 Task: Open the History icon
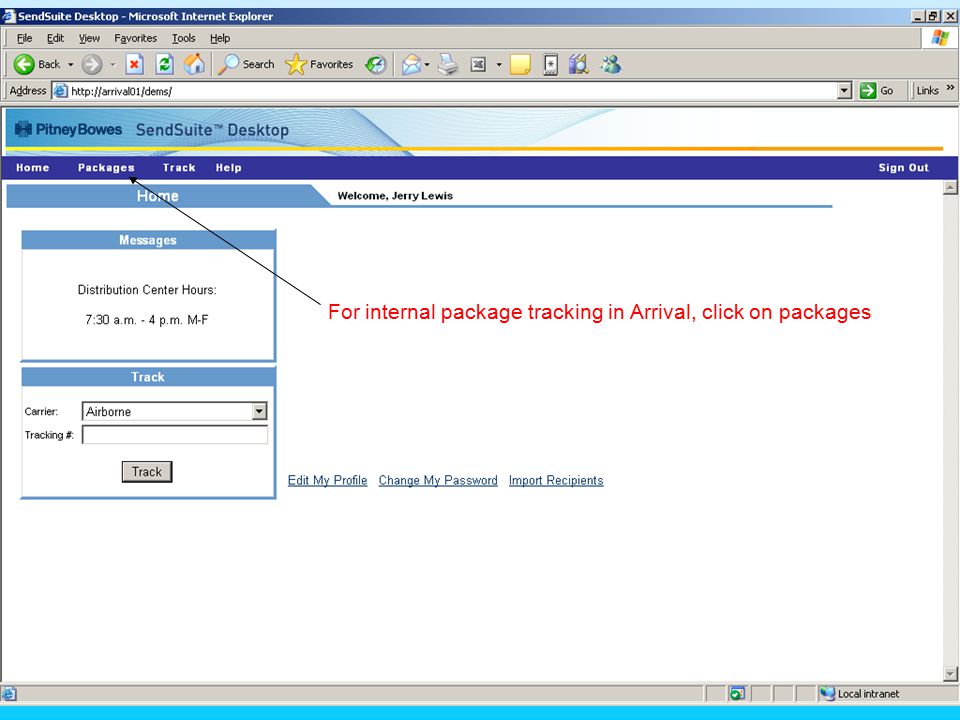coord(375,64)
